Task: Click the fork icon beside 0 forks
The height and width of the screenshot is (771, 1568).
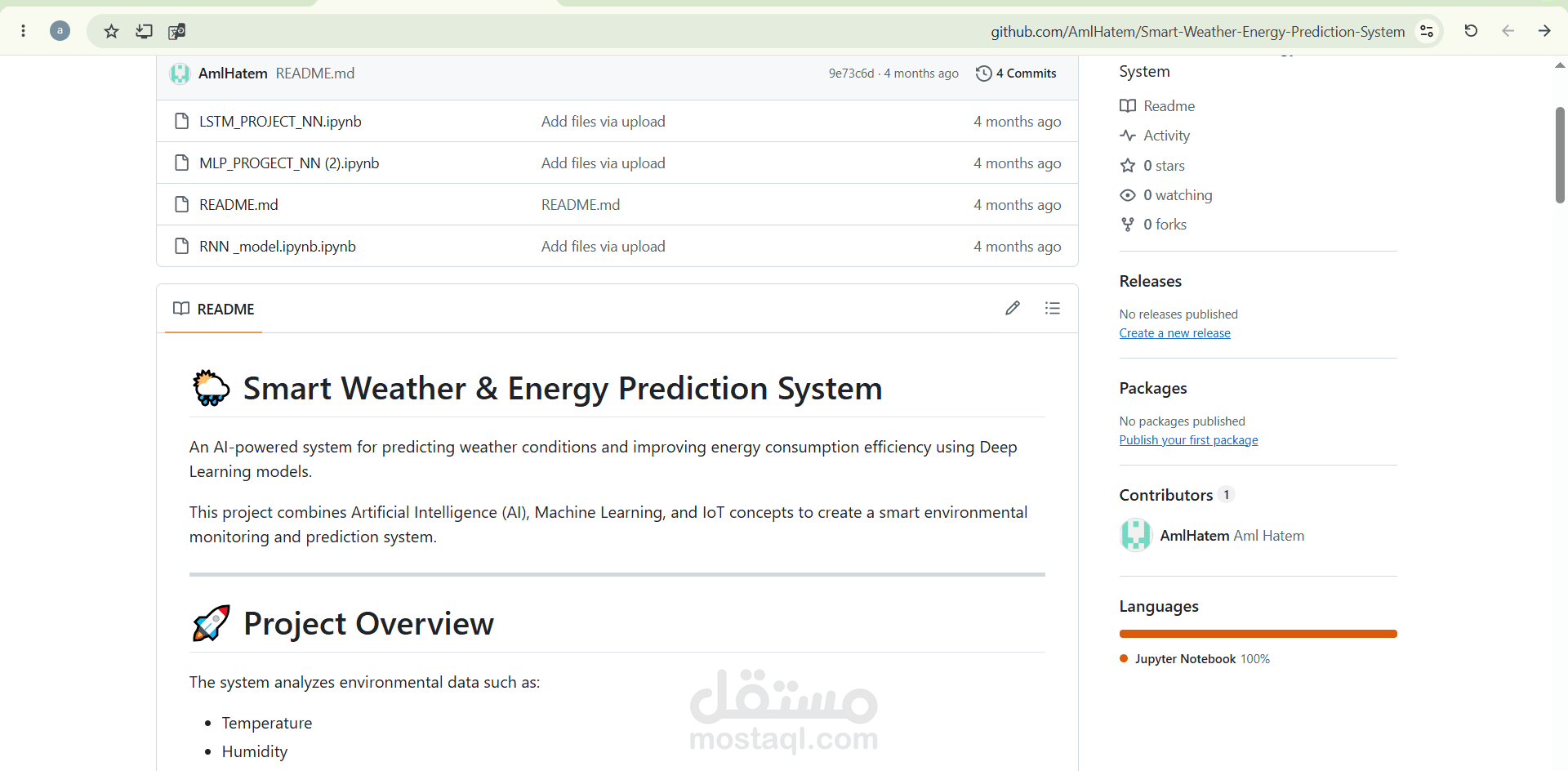Action: pyautogui.click(x=1128, y=225)
